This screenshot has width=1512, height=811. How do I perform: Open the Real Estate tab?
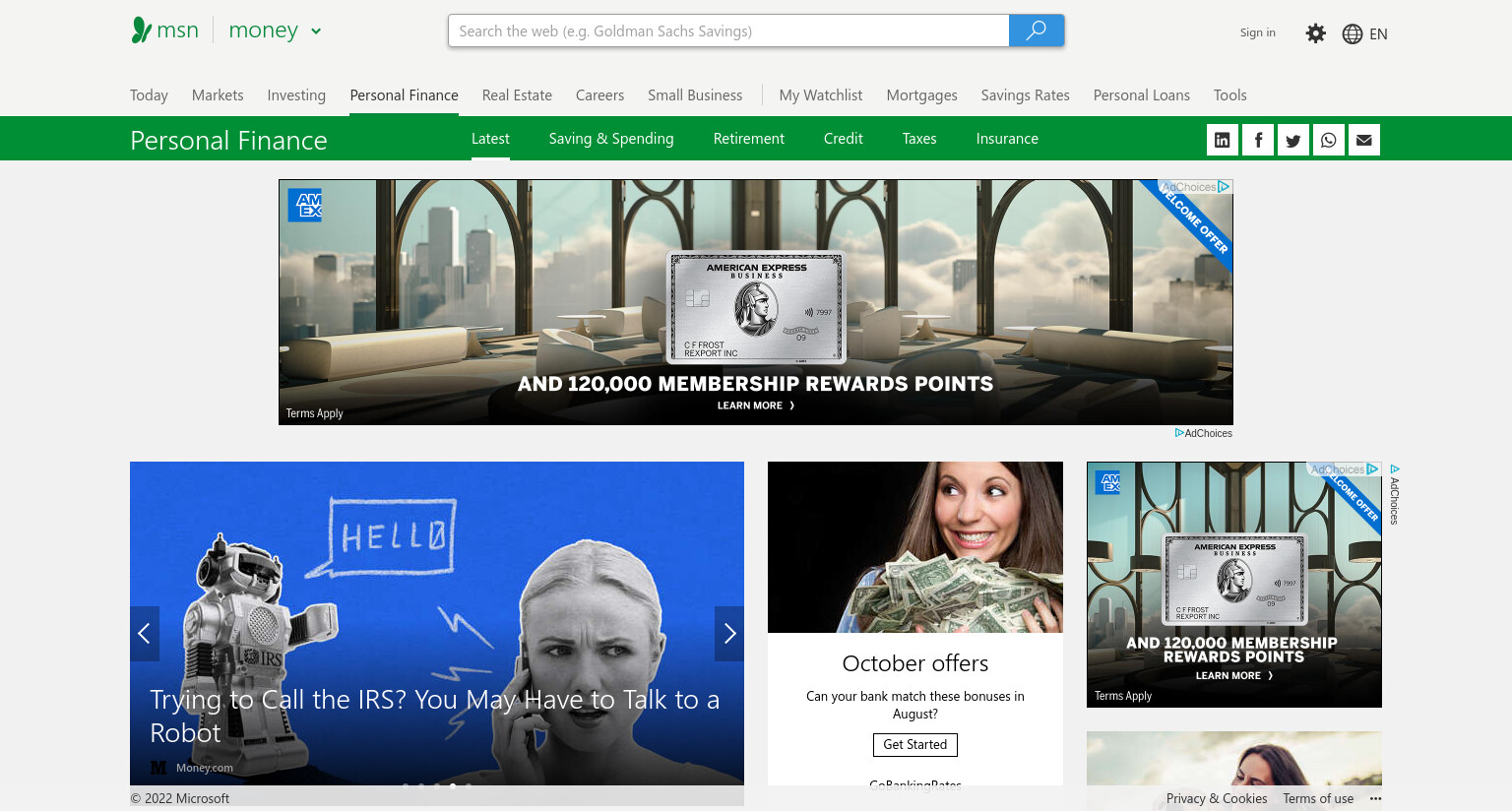coord(517,95)
